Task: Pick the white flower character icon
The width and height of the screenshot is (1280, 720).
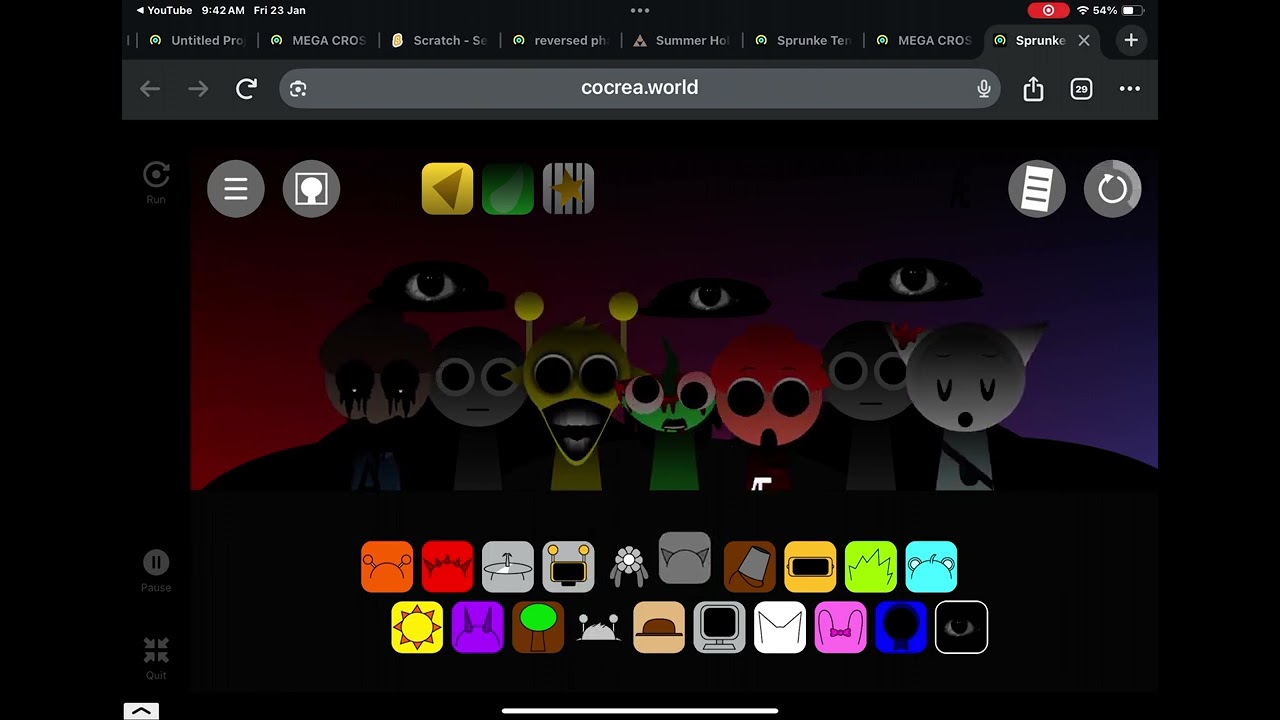Action: [x=628, y=567]
